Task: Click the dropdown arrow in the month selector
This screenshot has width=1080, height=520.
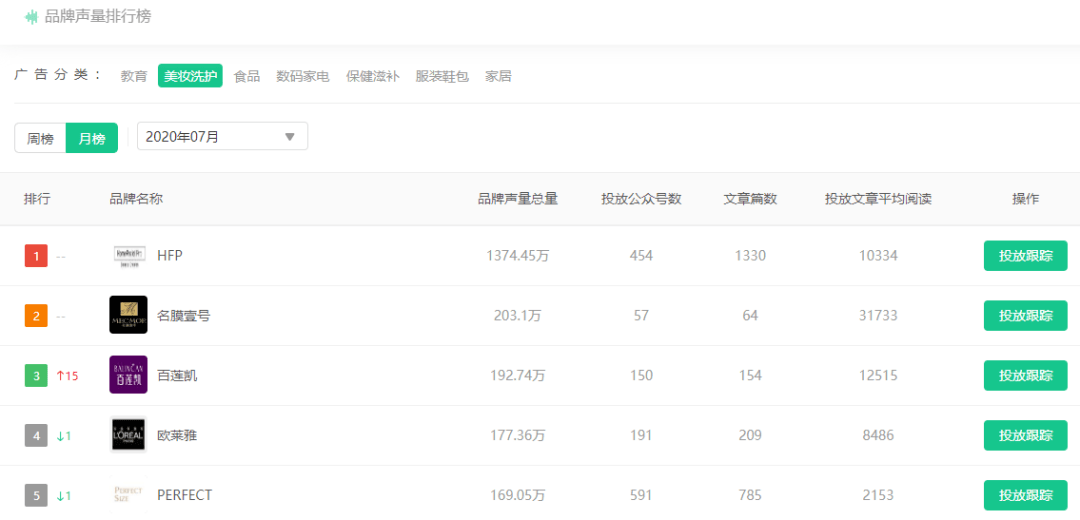Action: coord(290,136)
